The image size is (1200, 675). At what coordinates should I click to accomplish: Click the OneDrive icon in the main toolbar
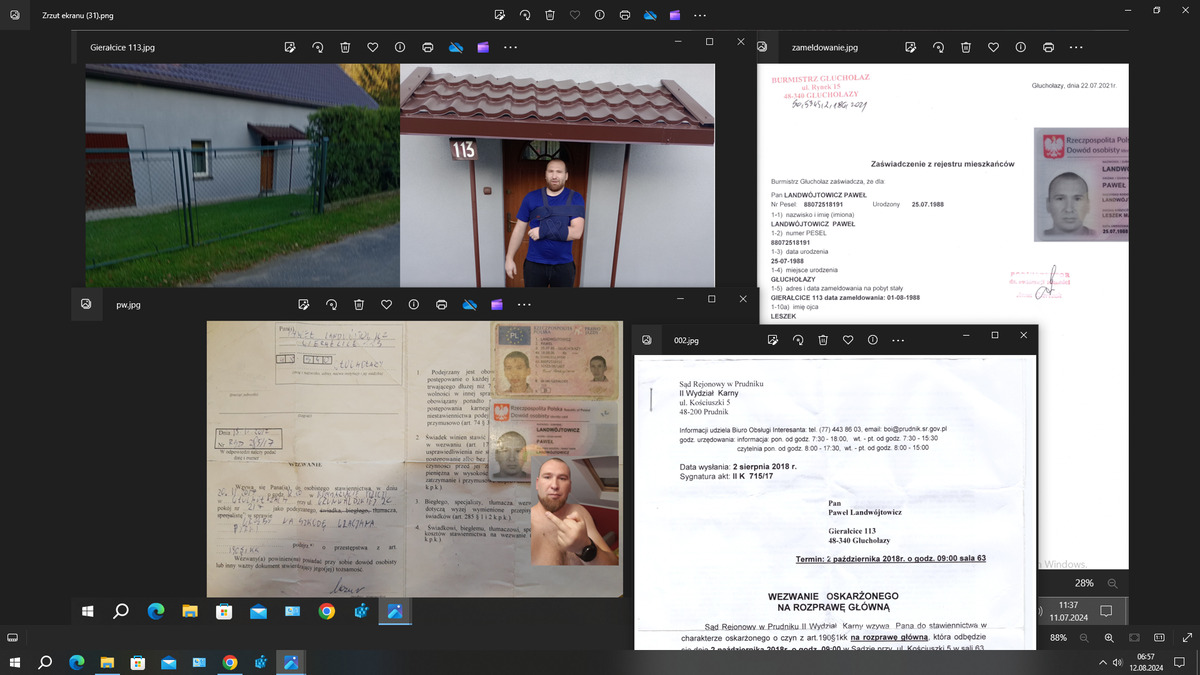pos(650,15)
